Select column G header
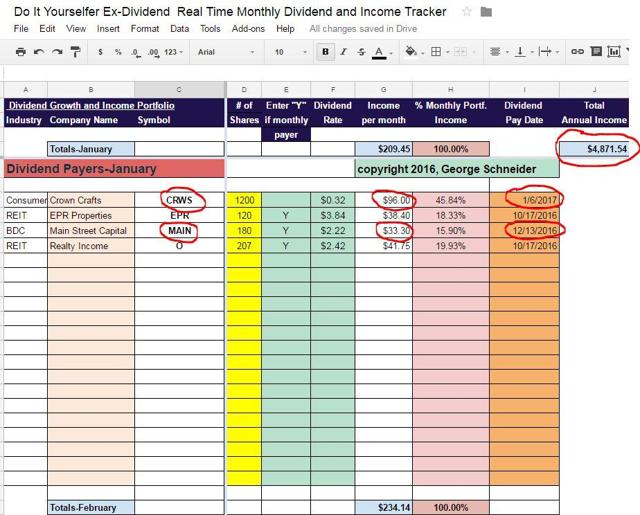Screen dimensions: 640x515 [x=384, y=89]
